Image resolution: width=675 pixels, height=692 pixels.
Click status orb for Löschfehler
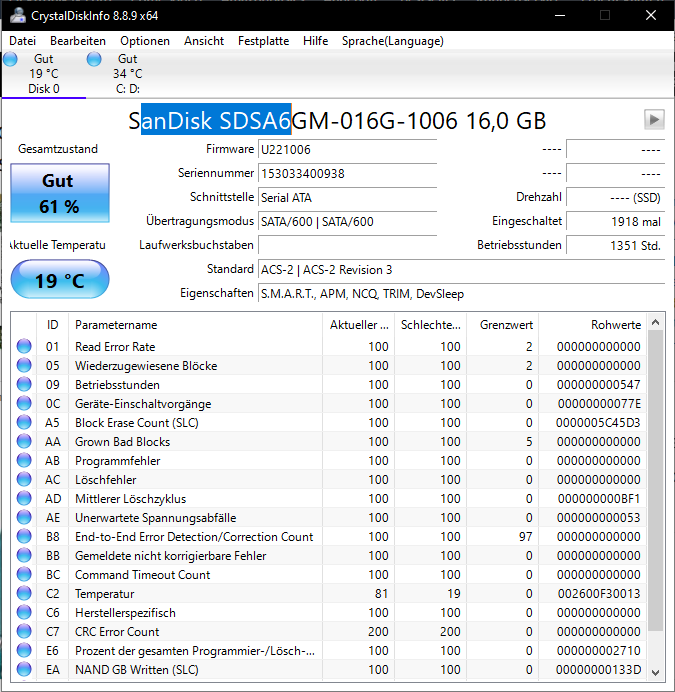tap(24, 479)
